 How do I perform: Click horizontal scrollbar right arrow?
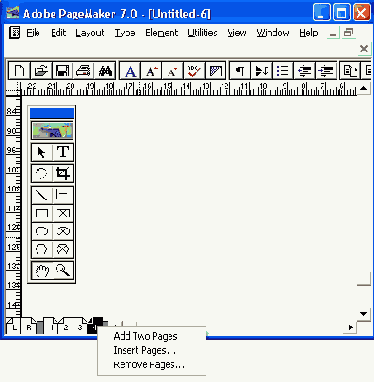click(350, 327)
